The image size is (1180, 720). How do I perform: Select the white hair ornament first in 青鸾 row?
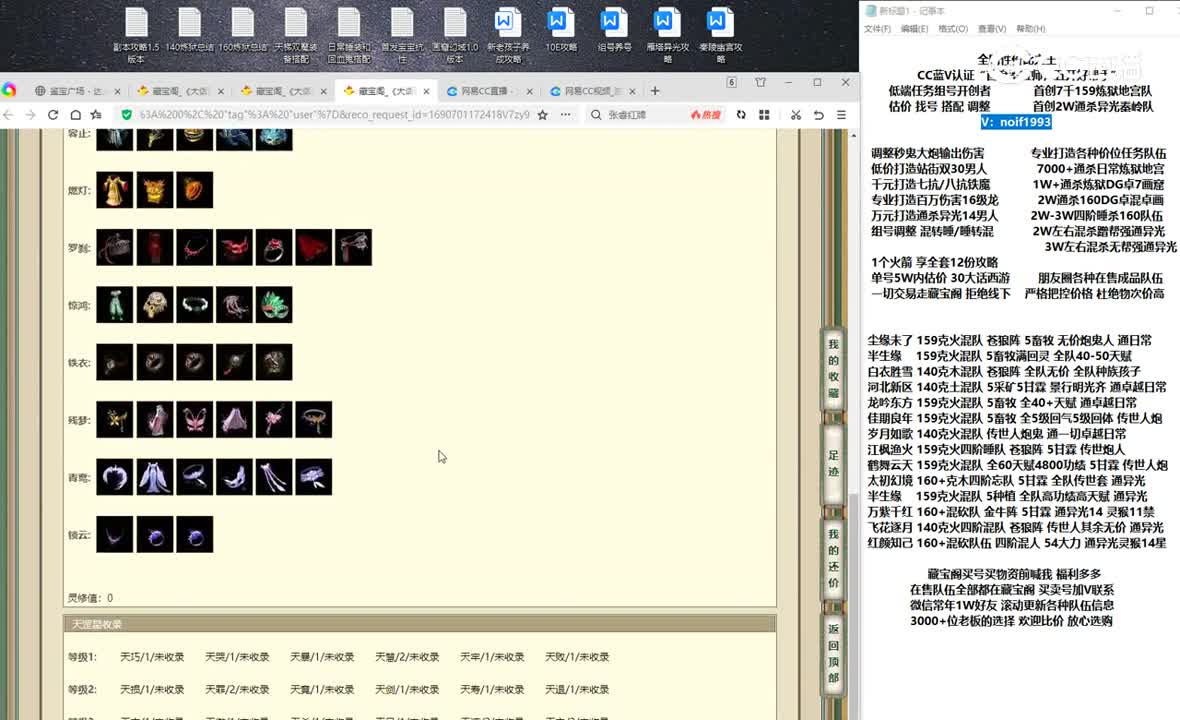click(x=114, y=477)
